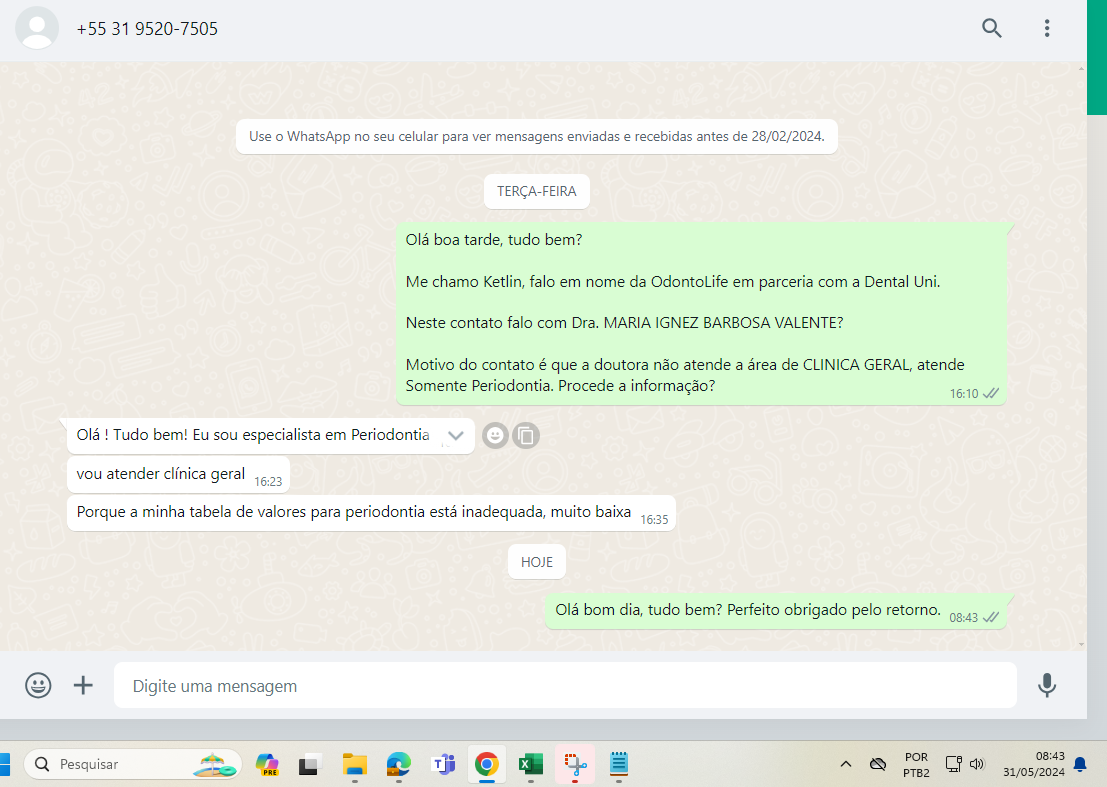Screen dimensions: 1107x787
Task: Open the contact profile picture avatar
Action: (x=37, y=28)
